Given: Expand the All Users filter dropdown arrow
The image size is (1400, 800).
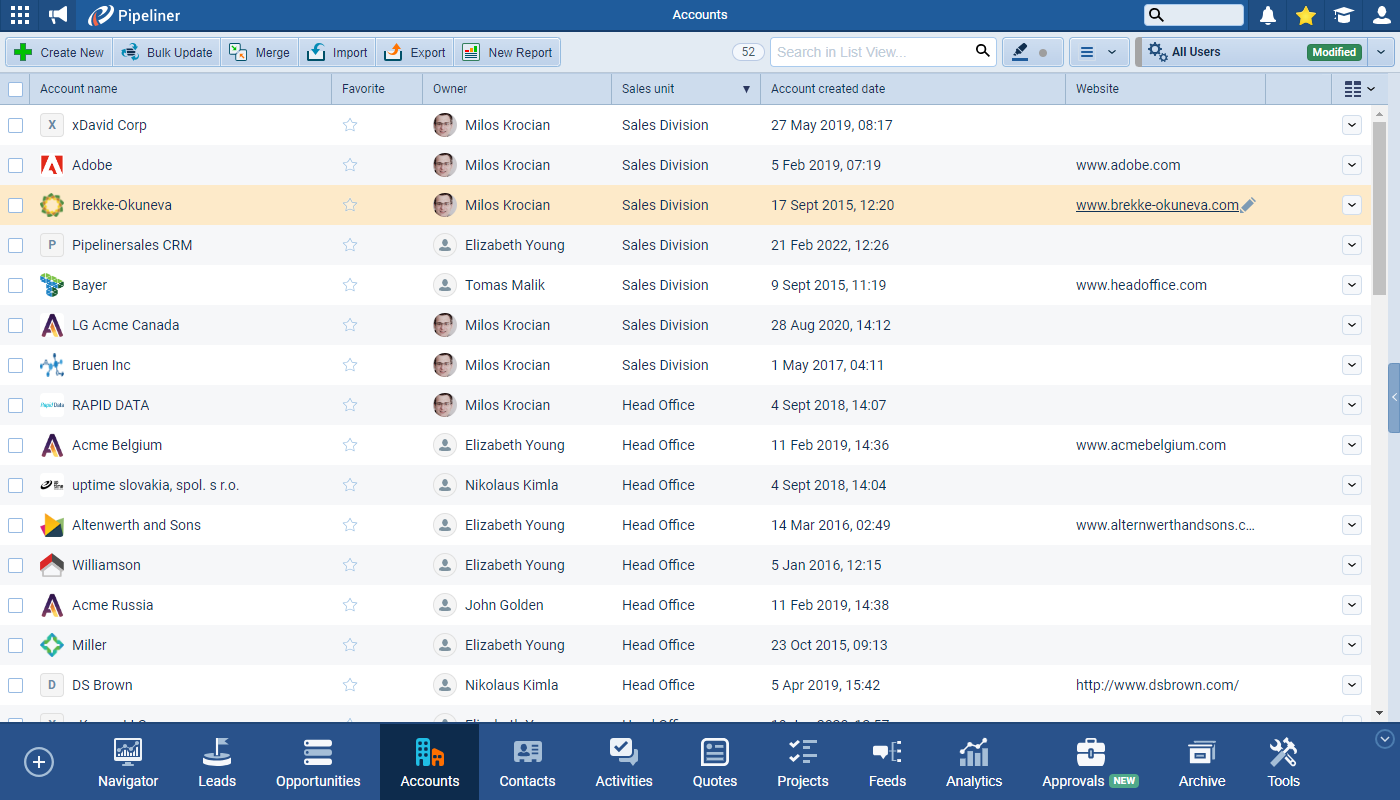Looking at the screenshot, I should [x=1381, y=52].
